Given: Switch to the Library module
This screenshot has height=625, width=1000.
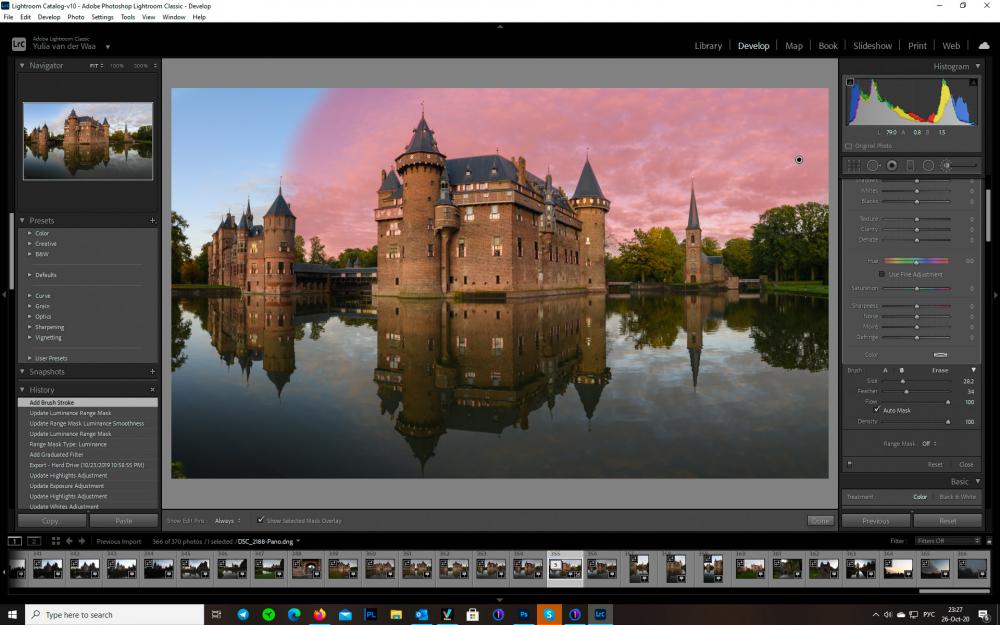Looking at the screenshot, I should (708, 46).
